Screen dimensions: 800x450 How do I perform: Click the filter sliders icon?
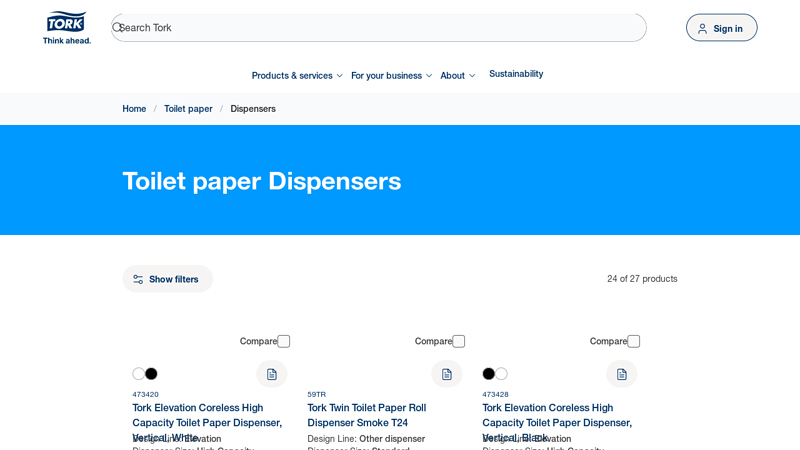(138, 279)
